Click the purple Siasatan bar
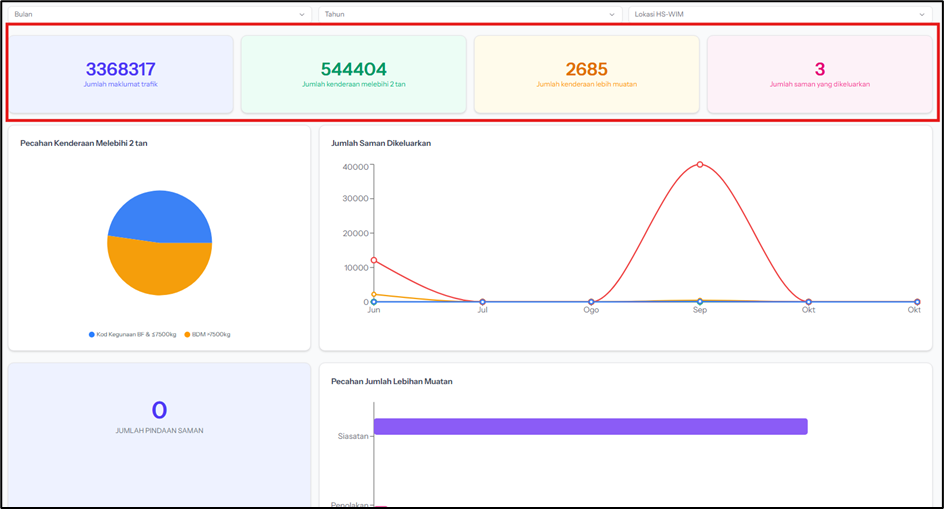 (x=590, y=427)
